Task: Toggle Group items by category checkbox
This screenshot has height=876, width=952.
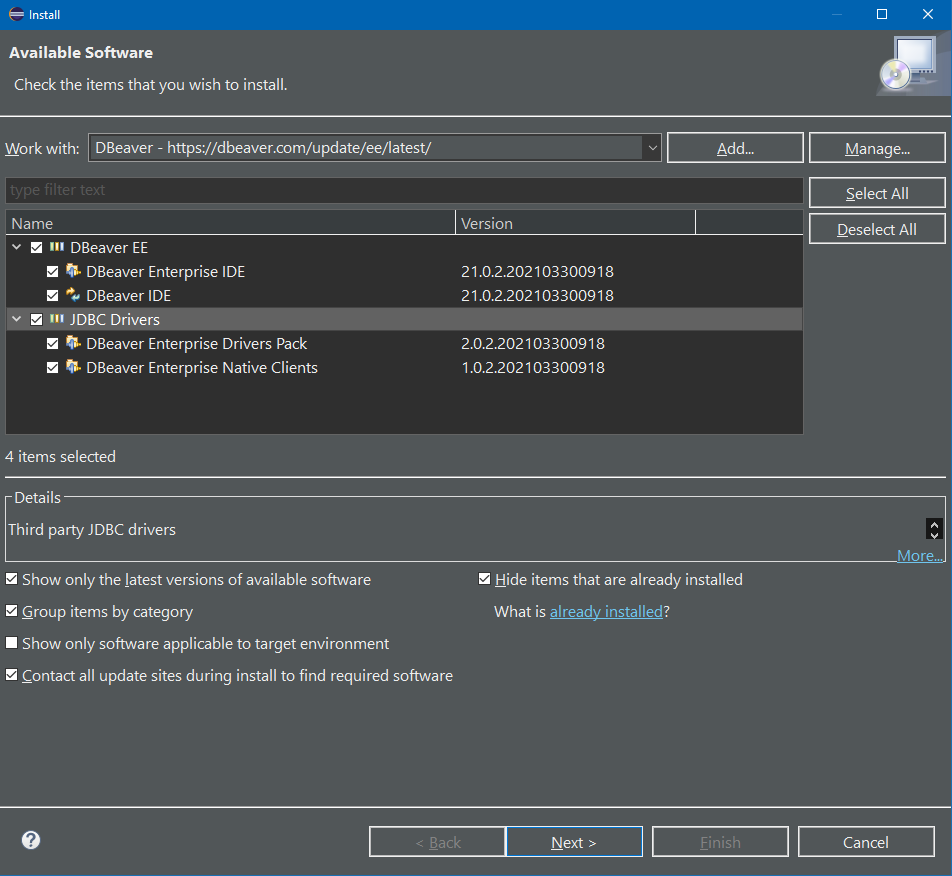Action: 12,611
